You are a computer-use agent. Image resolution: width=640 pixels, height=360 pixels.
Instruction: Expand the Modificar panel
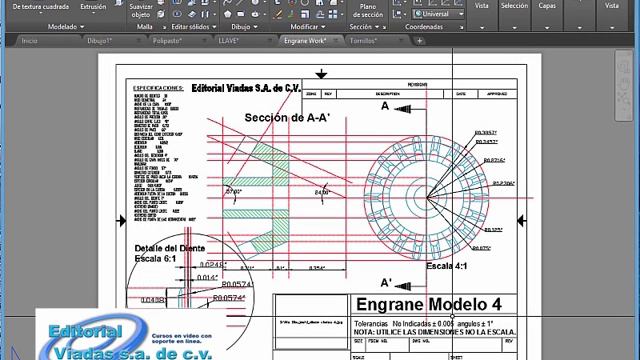click(308, 27)
